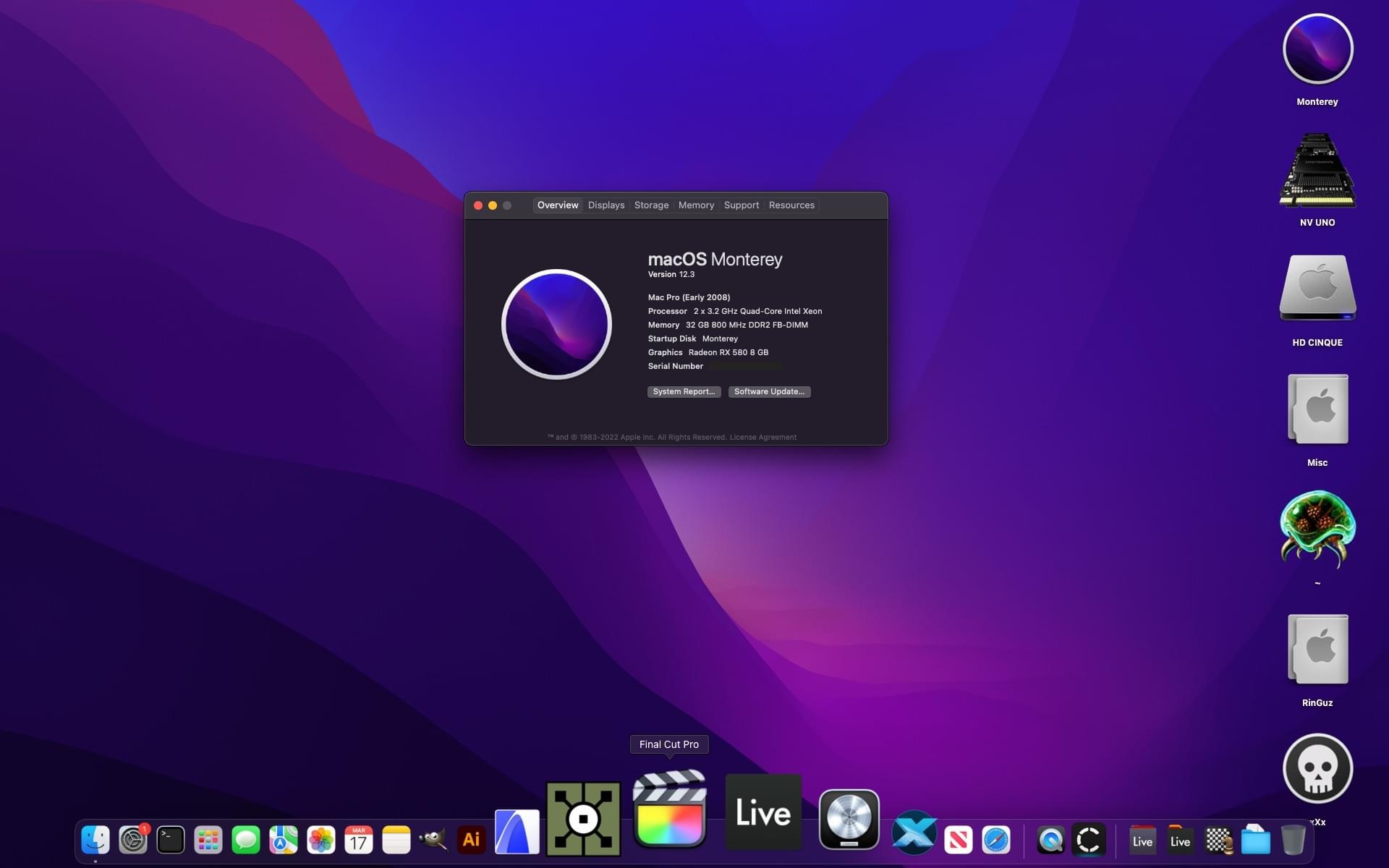Switch to the Support tab
Screen dimensions: 1389x868
coord(742,205)
